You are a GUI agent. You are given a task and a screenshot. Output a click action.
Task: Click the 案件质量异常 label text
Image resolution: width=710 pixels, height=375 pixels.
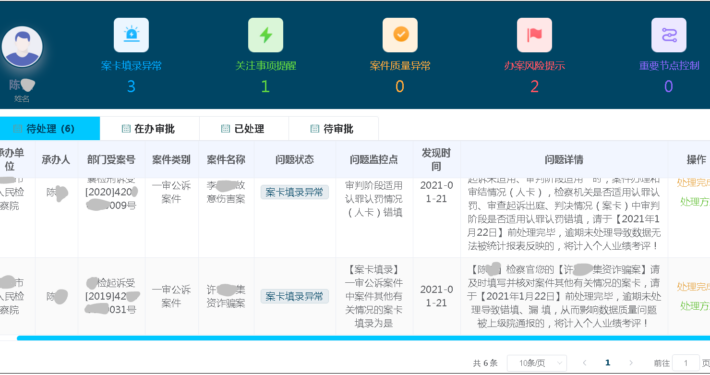click(x=400, y=66)
